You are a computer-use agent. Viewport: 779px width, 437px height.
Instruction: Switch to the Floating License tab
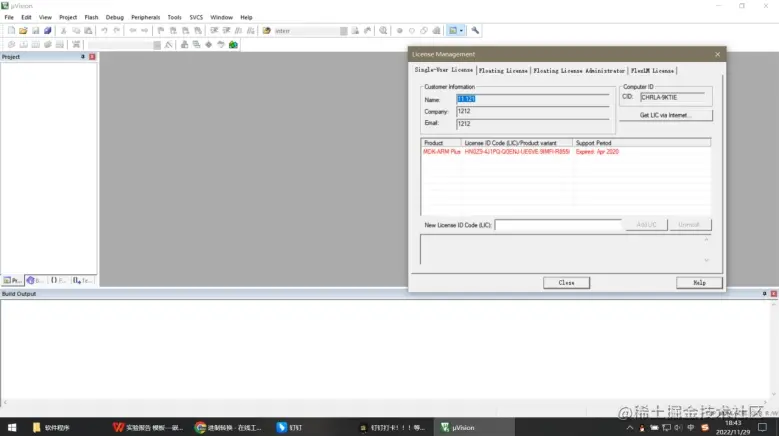pos(503,71)
